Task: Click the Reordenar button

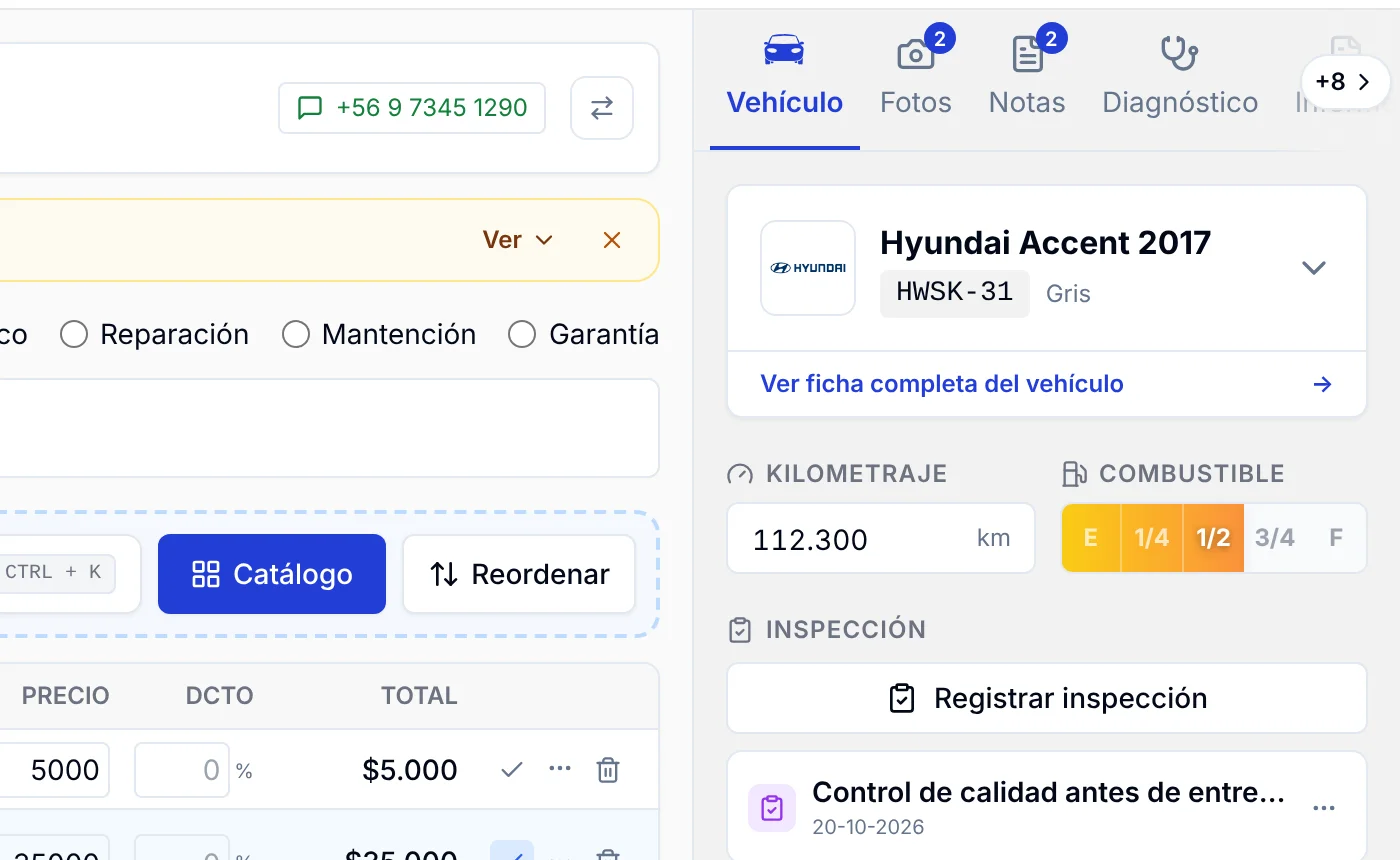Action: coord(519,574)
